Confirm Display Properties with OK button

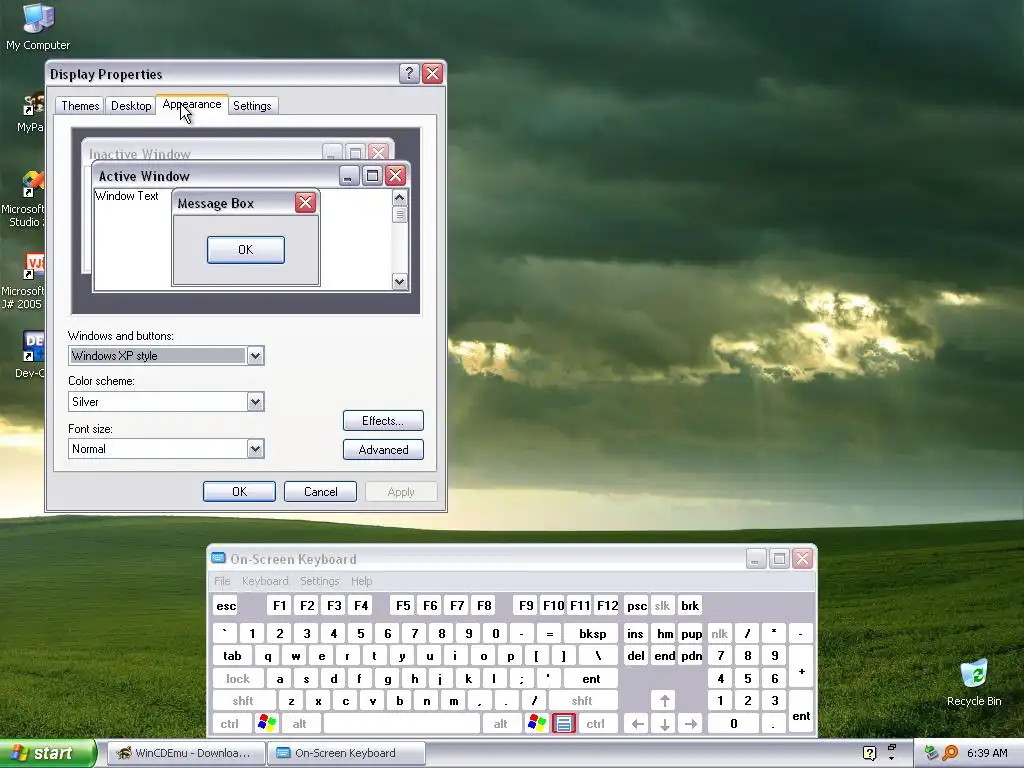tap(239, 491)
